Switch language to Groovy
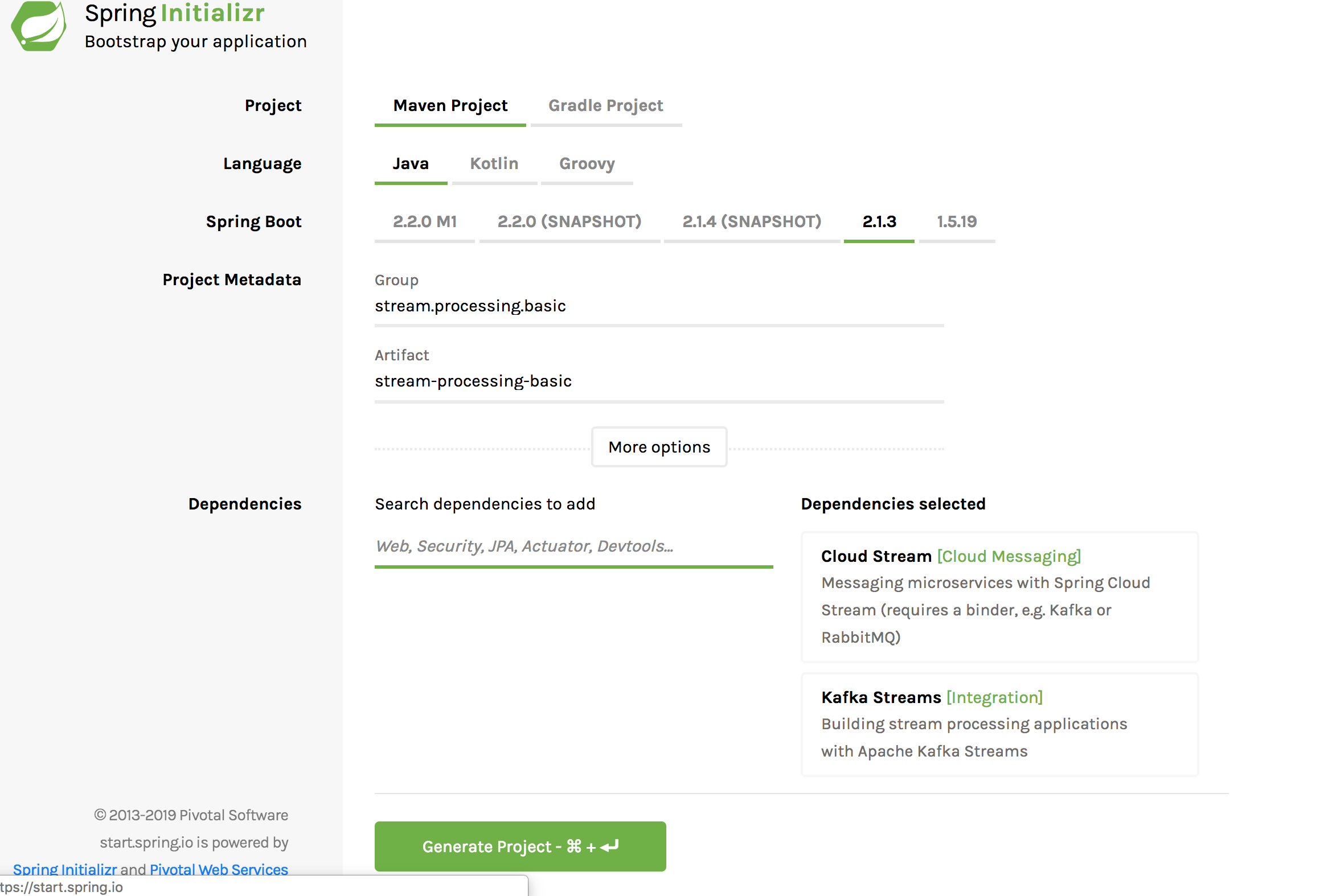This screenshot has height=896, width=1328. pyautogui.click(x=587, y=164)
